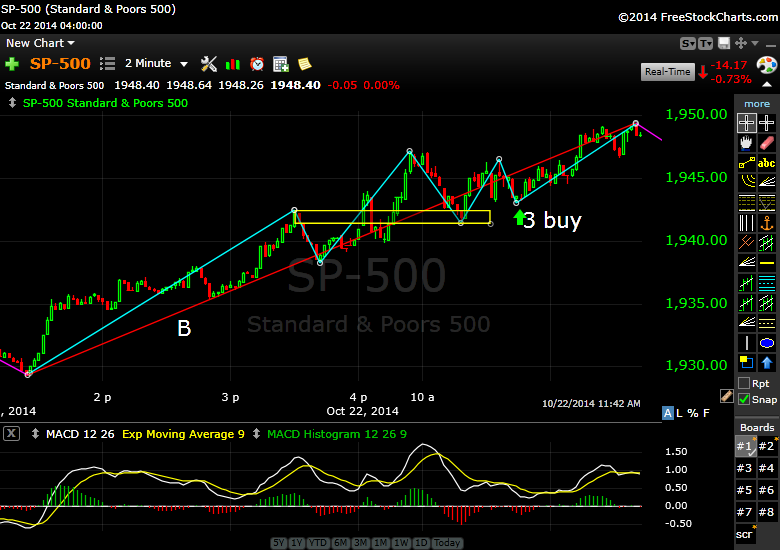780x550 pixels.
Task: Click the yellow sticky note icon
Action: click(x=303, y=63)
